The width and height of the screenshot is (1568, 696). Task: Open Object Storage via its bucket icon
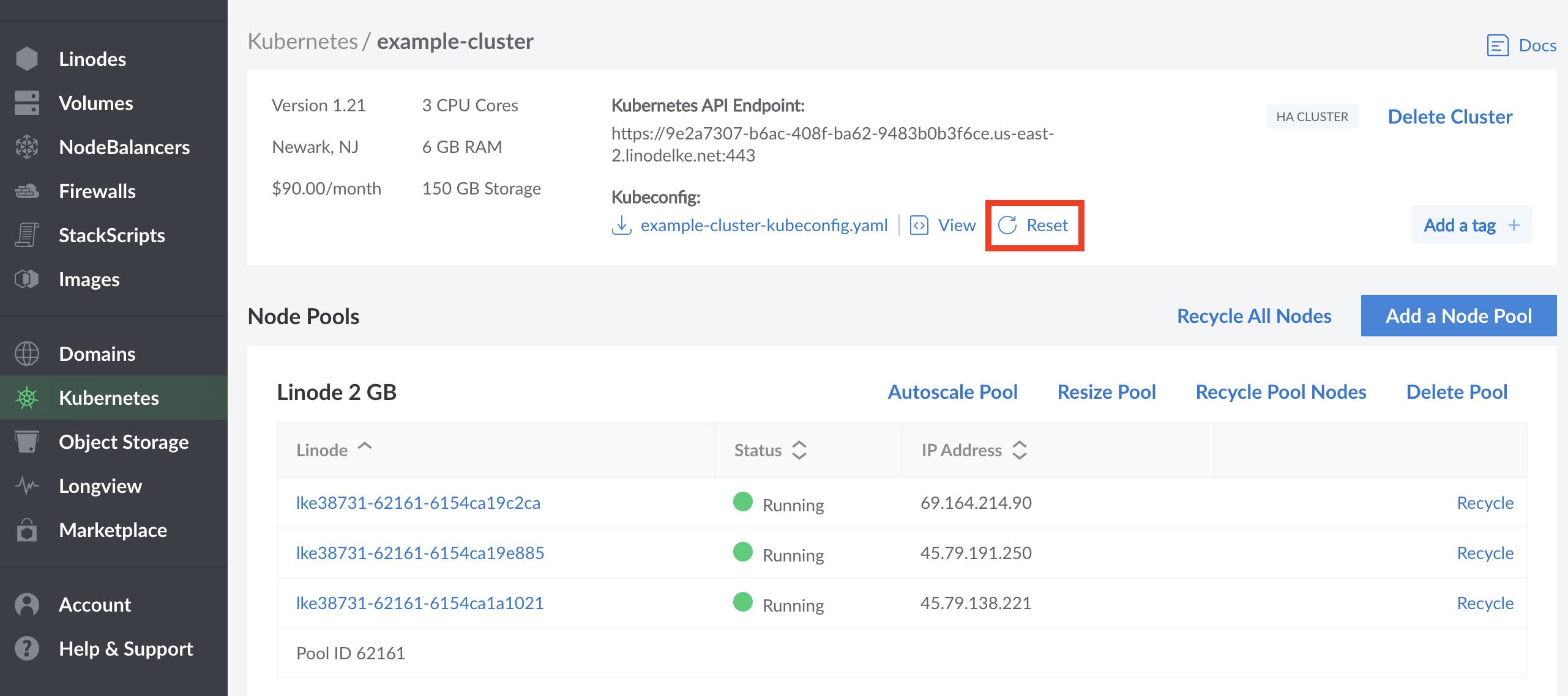pos(27,442)
